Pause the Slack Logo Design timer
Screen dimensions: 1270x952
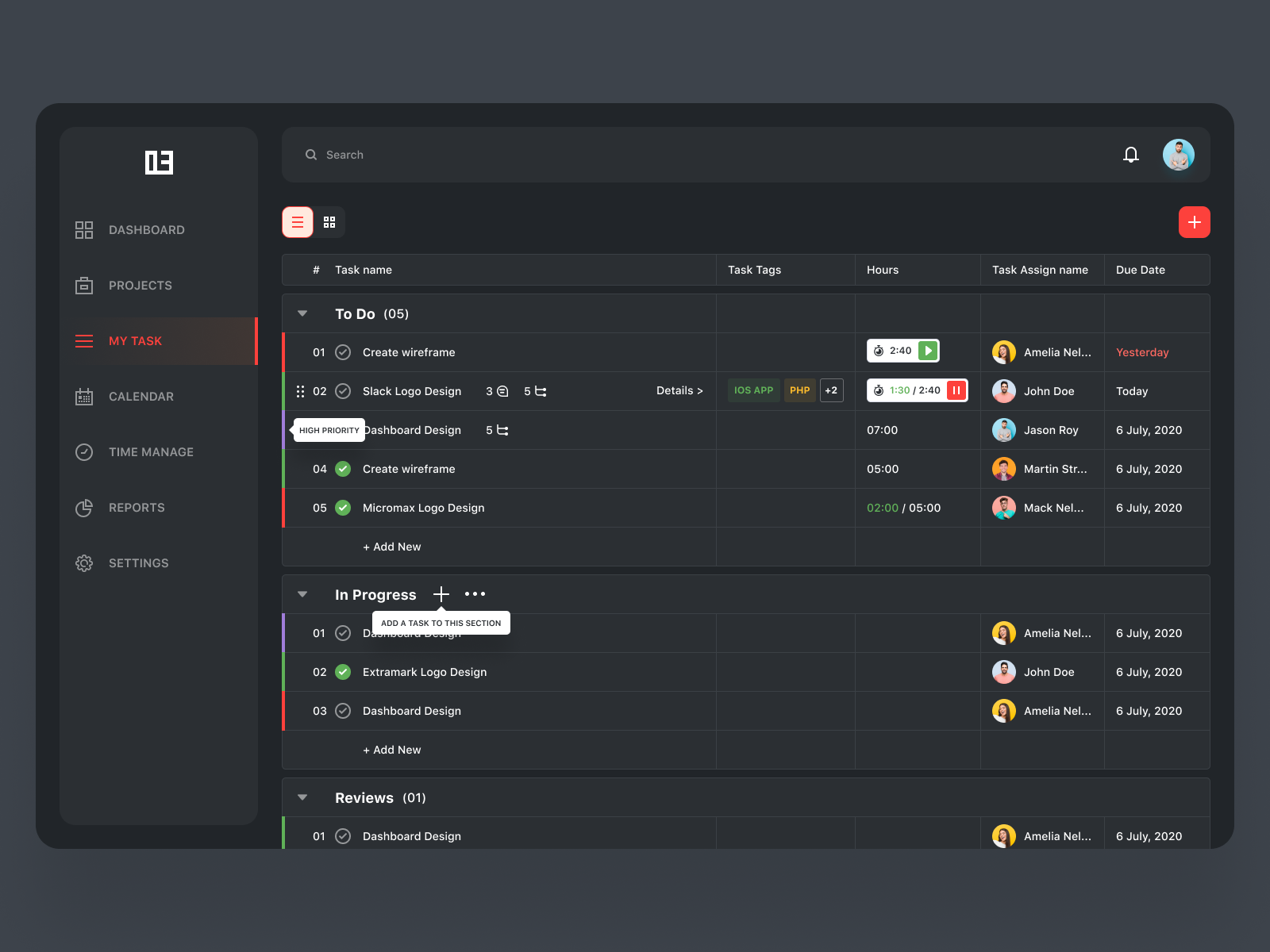[956, 390]
